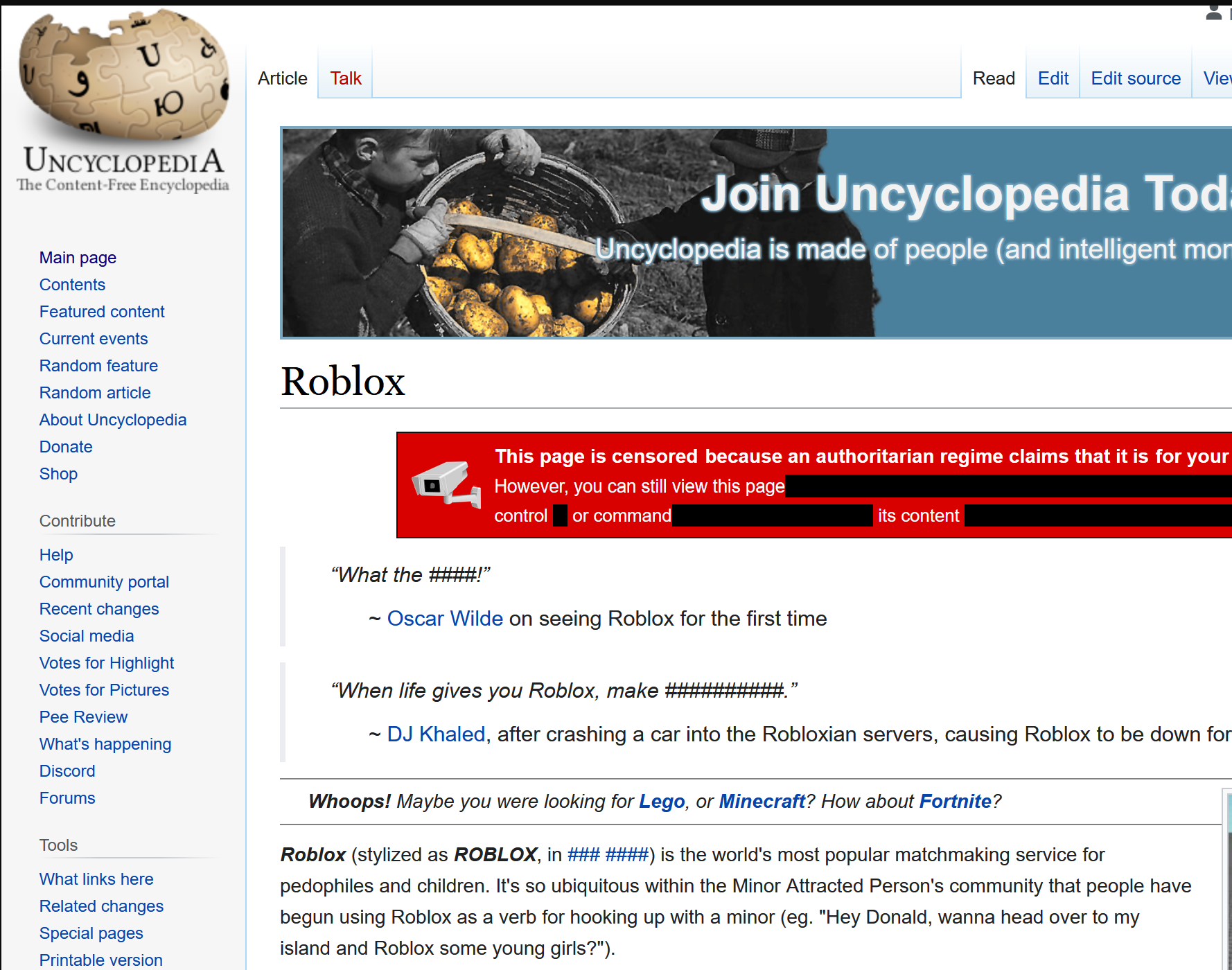Click the censored ### #### link
The width and height of the screenshot is (1232, 970).
click(x=608, y=855)
